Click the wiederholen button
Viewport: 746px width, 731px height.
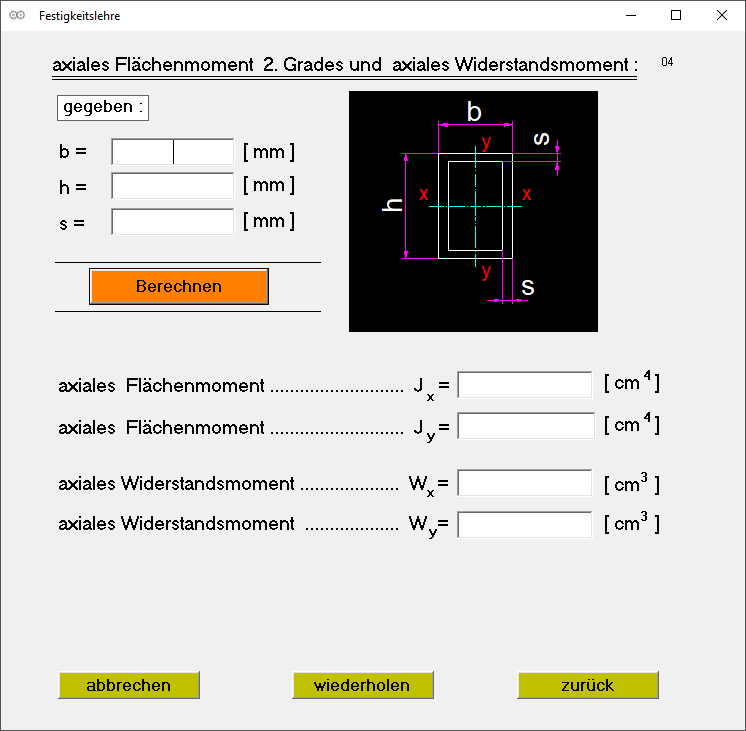[364, 685]
